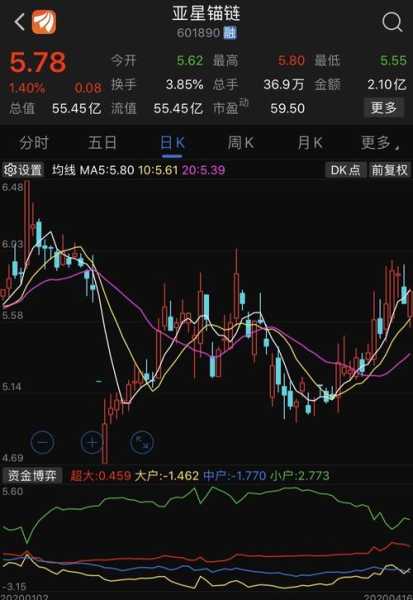Viewport: 413px width, 600px height.
Task: Tap the 亚星锚链 stock title
Action: click(206, 13)
